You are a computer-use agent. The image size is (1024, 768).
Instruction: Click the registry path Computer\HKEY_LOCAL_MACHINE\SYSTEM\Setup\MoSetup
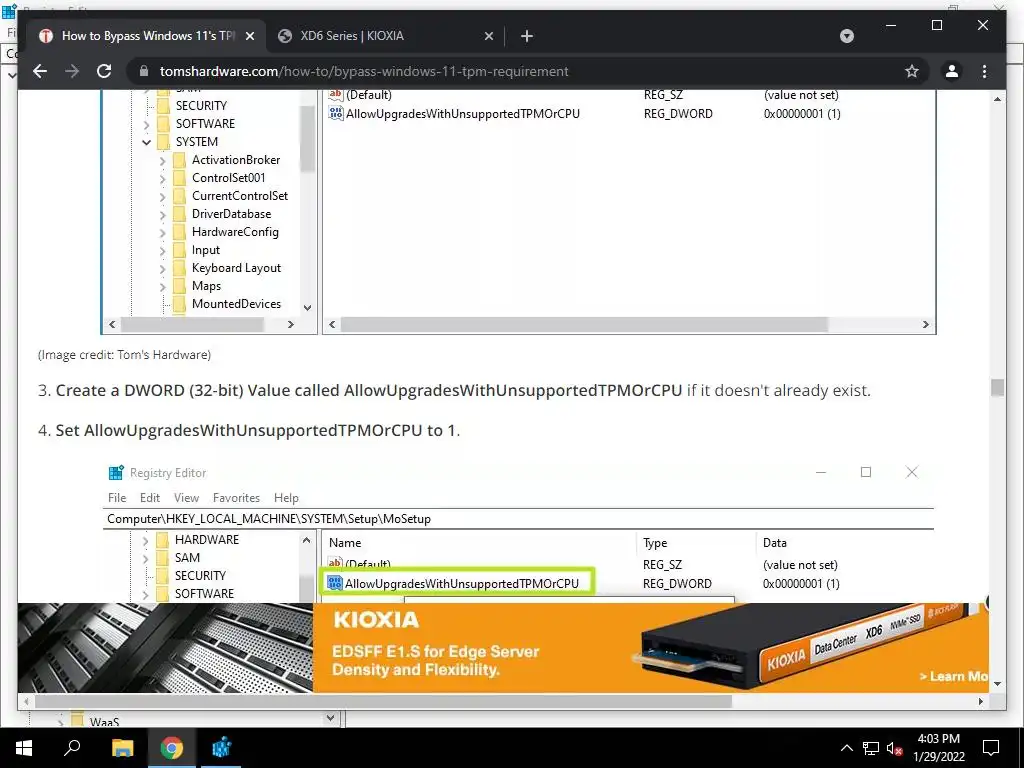coord(269,519)
